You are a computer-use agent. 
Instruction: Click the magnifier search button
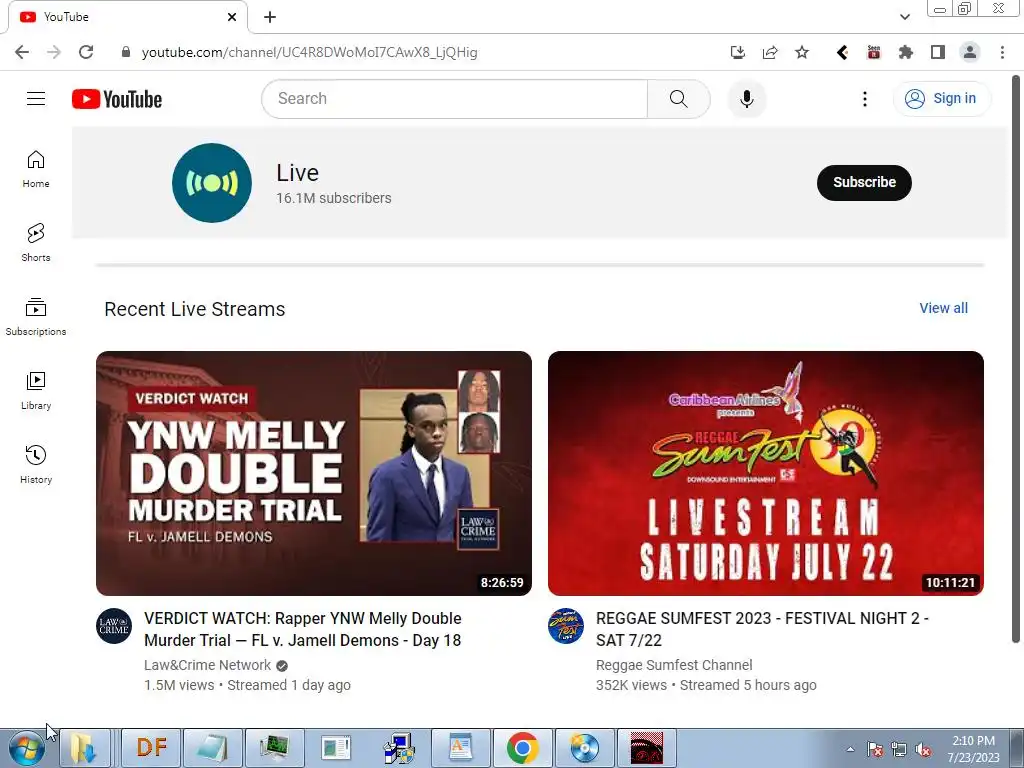tap(679, 99)
